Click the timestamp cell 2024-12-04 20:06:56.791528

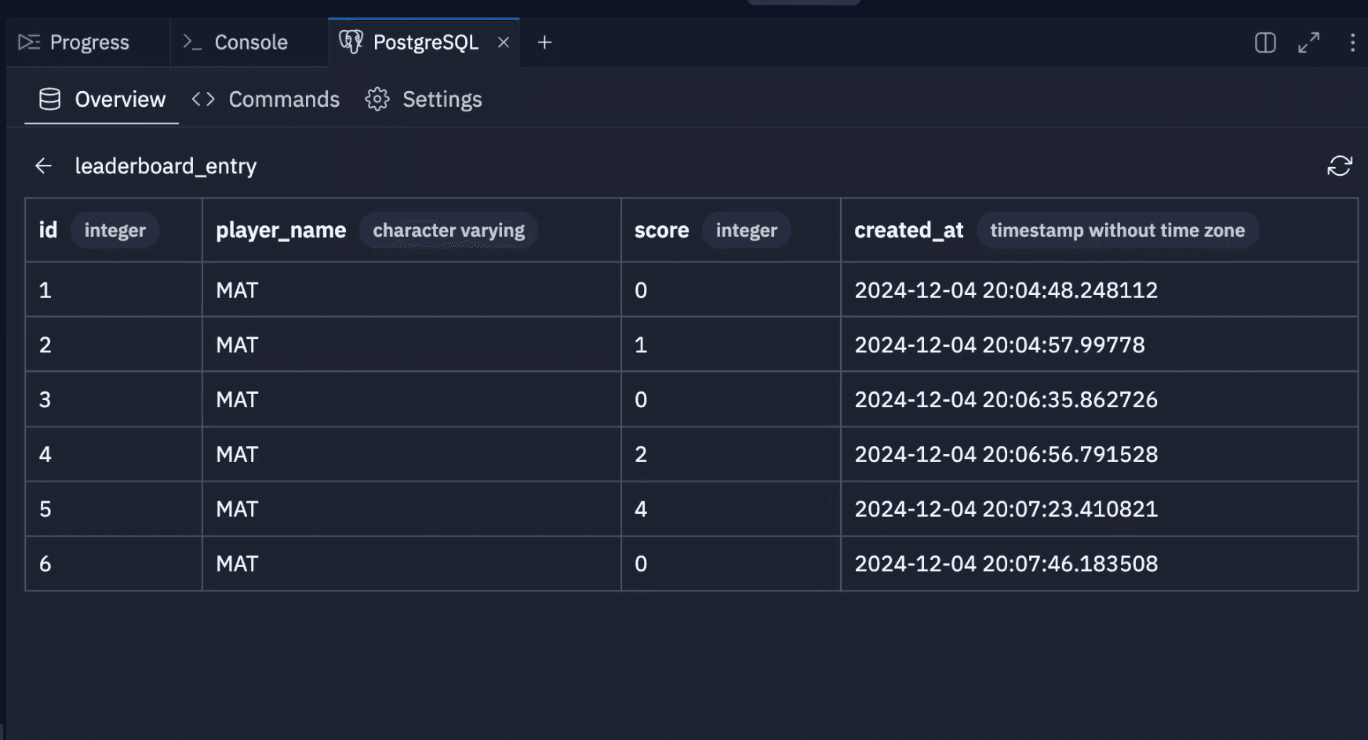(1006, 454)
